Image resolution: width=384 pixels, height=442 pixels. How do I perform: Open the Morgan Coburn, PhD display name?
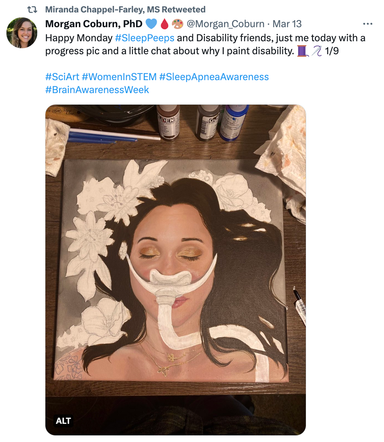pyautogui.click(x=94, y=24)
